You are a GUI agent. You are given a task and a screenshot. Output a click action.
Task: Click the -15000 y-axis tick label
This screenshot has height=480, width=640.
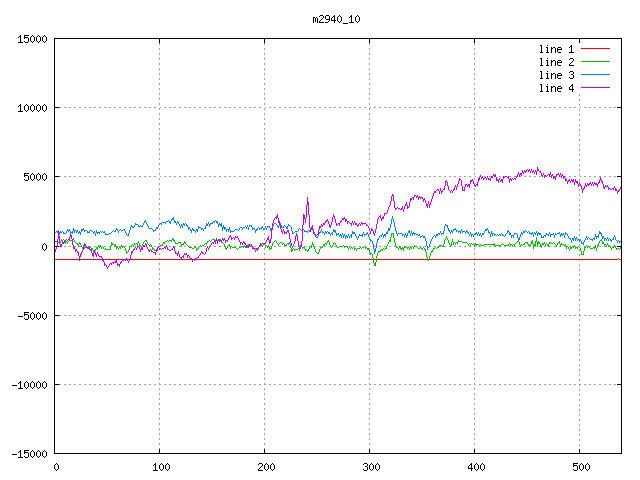tap(28, 453)
